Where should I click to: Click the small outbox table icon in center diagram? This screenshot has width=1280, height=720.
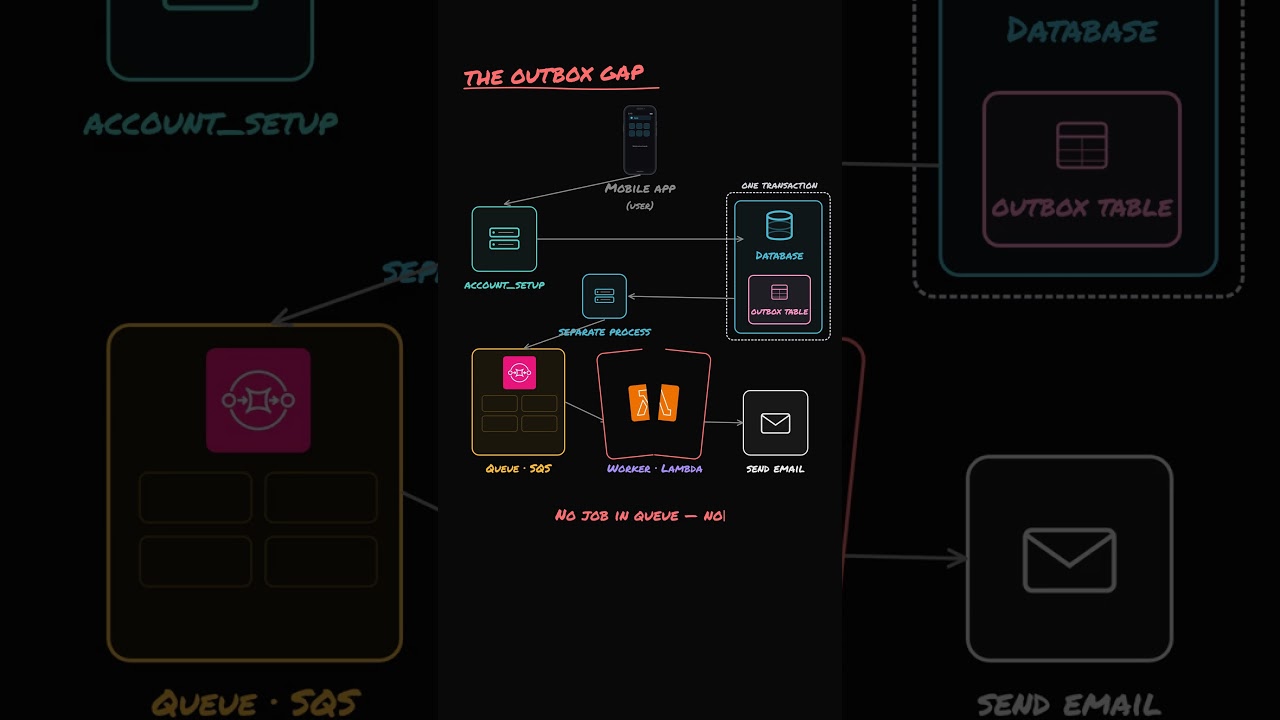(779, 292)
